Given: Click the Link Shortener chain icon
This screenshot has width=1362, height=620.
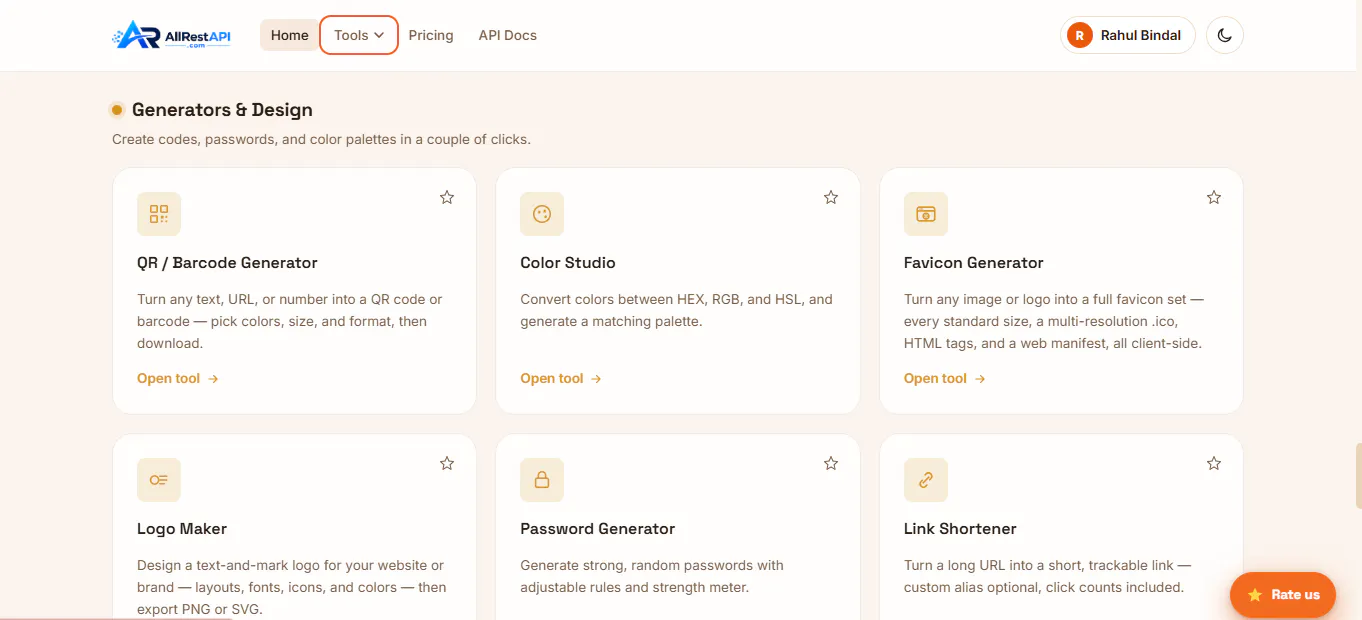Looking at the screenshot, I should tap(926, 480).
